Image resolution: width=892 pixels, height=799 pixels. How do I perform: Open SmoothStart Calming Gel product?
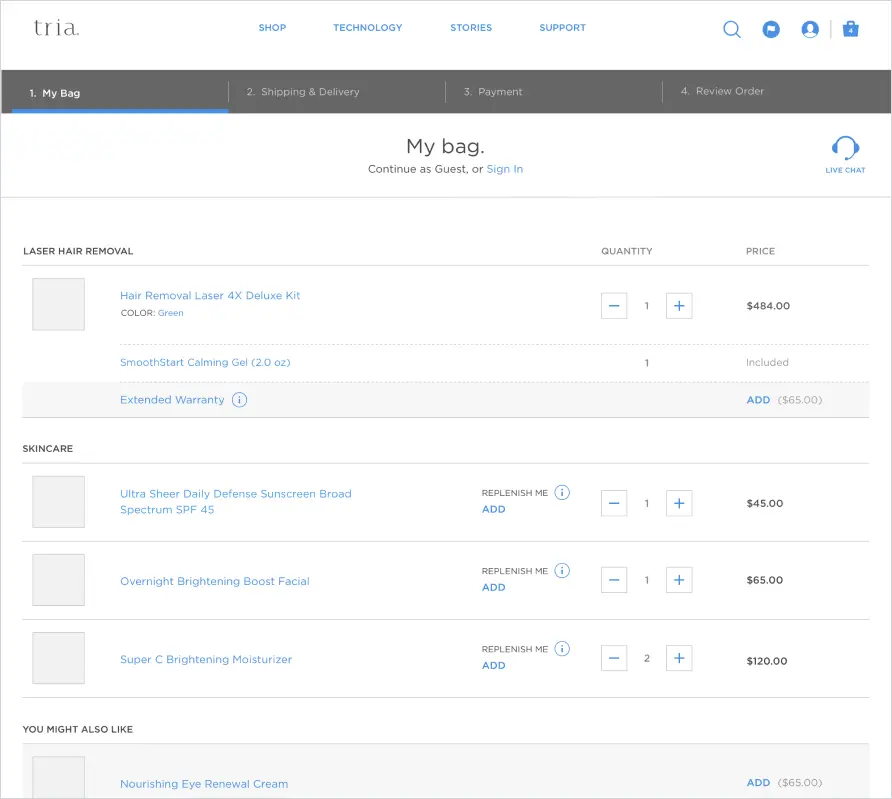[205, 362]
